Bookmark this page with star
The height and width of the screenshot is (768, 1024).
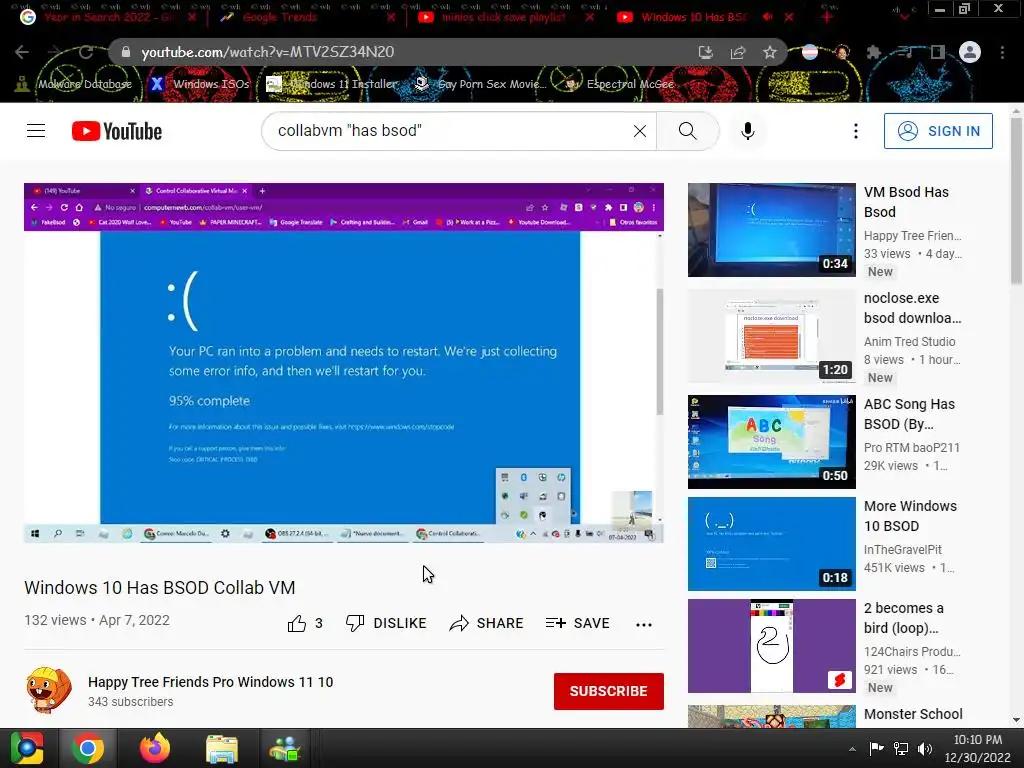point(770,52)
